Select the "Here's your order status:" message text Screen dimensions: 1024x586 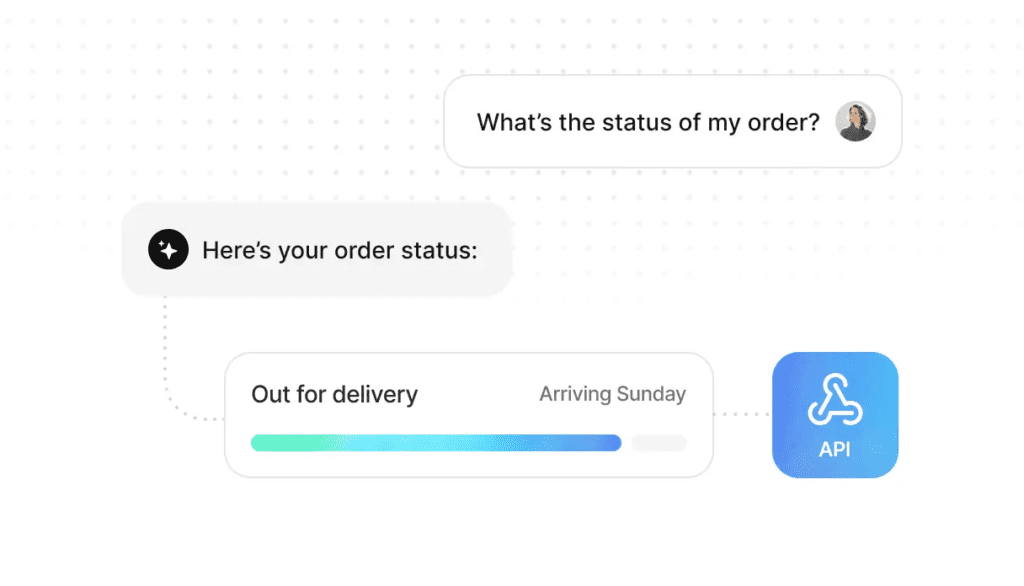pos(340,250)
